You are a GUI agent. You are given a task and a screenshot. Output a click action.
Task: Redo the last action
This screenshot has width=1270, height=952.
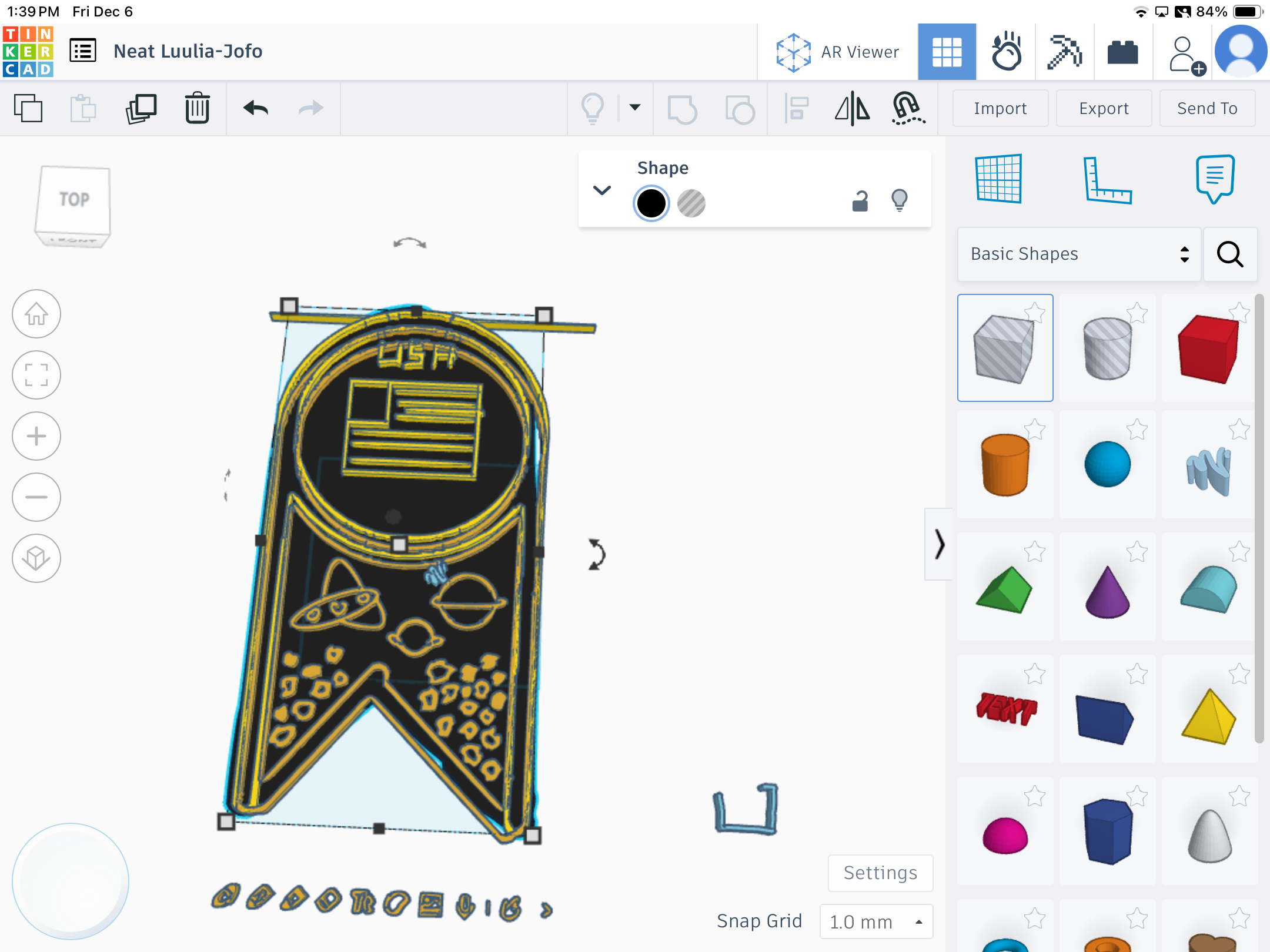click(311, 108)
